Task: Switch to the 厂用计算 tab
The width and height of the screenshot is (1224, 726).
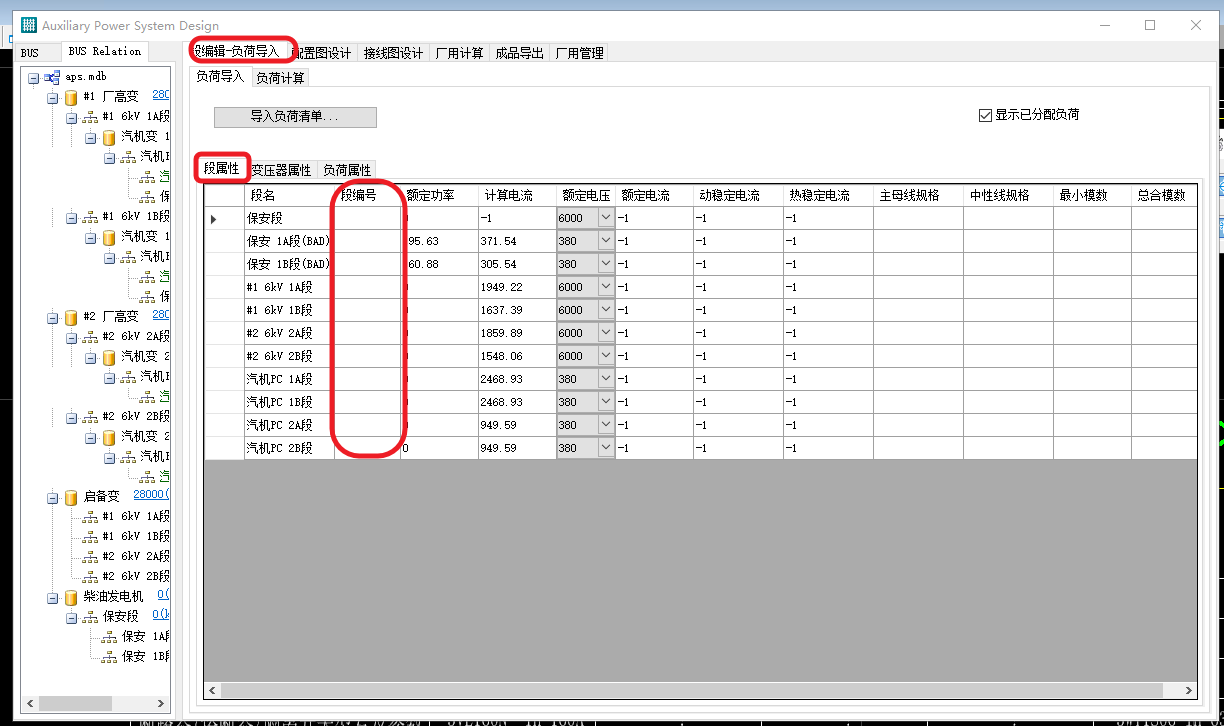Action: [460, 53]
